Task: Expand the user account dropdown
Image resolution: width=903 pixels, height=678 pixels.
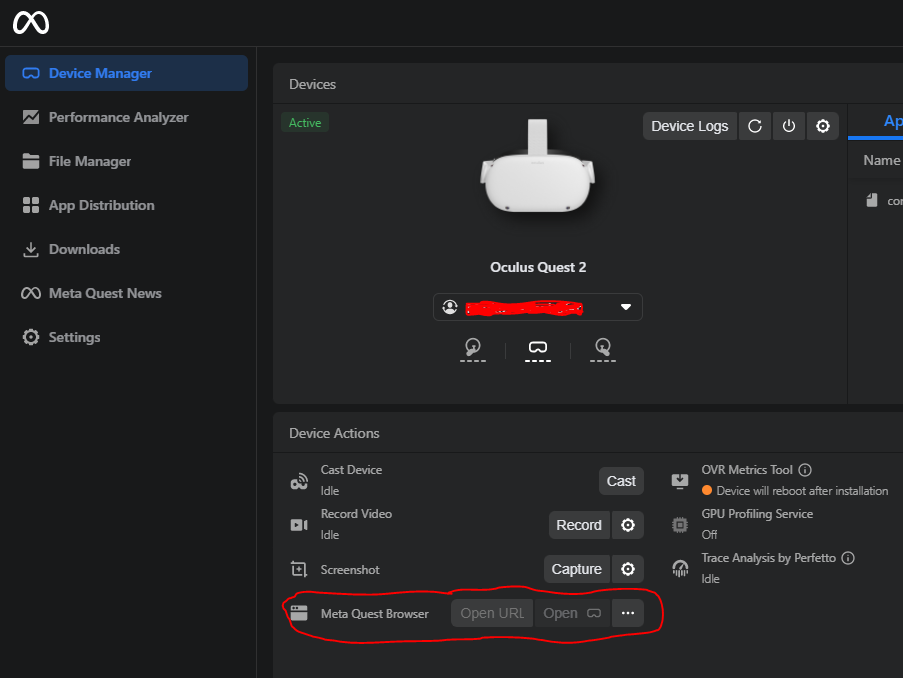Action: coord(537,307)
